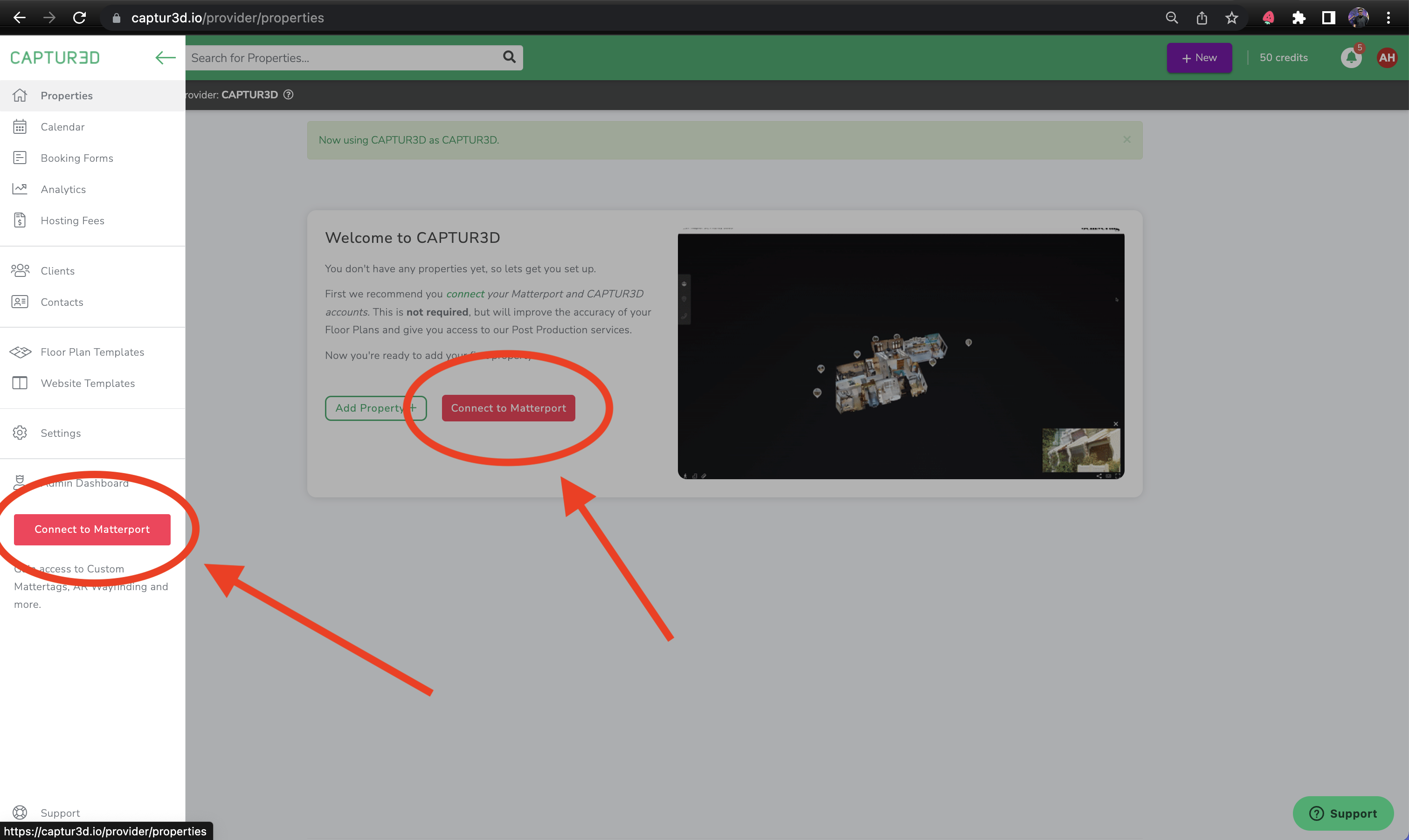Click the sidebar Connect to Matterport button
Image resolution: width=1409 pixels, height=840 pixels.
click(x=92, y=529)
